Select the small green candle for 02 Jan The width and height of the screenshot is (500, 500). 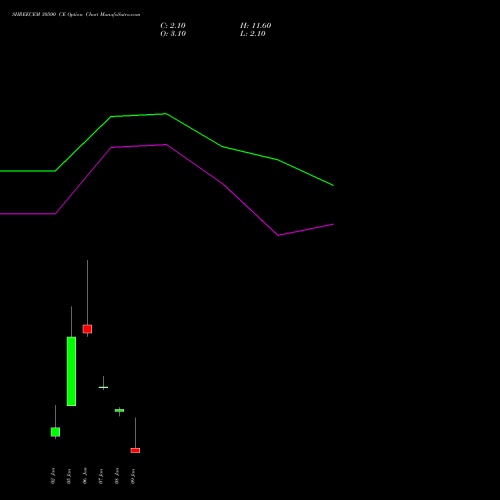pyautogui.click(x=55, y=432)
